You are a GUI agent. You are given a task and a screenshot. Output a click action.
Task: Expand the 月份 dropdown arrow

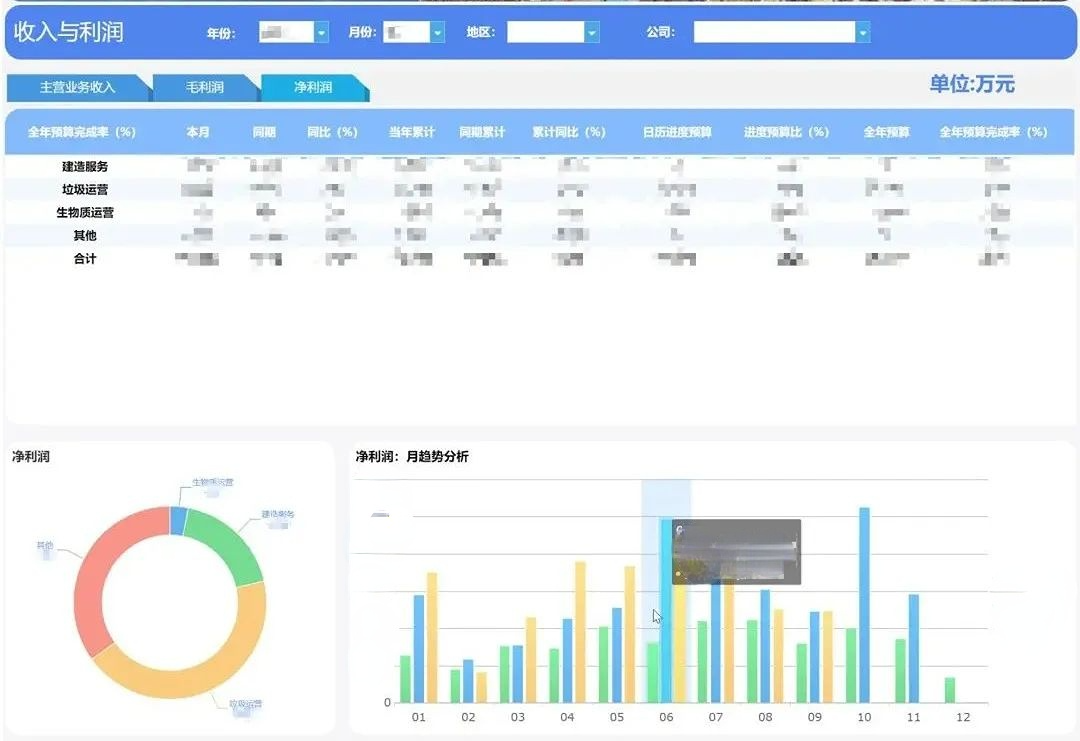pyautogui.click(x=437, y=33)
